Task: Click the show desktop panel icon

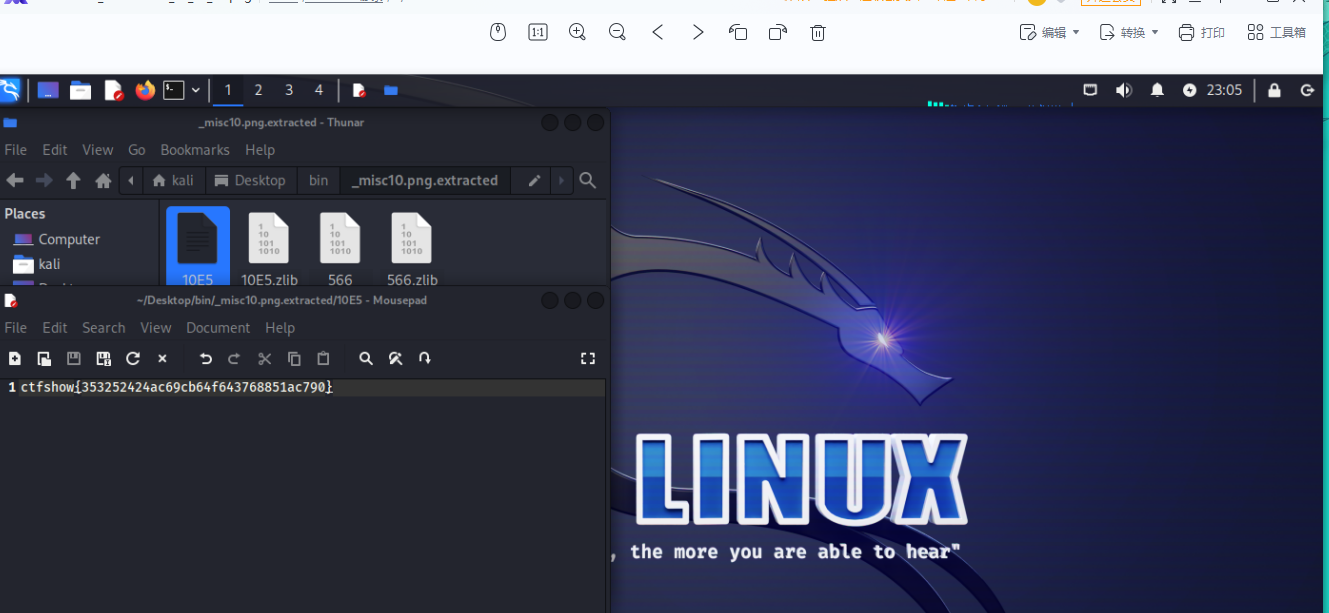Action: (47, 90)
